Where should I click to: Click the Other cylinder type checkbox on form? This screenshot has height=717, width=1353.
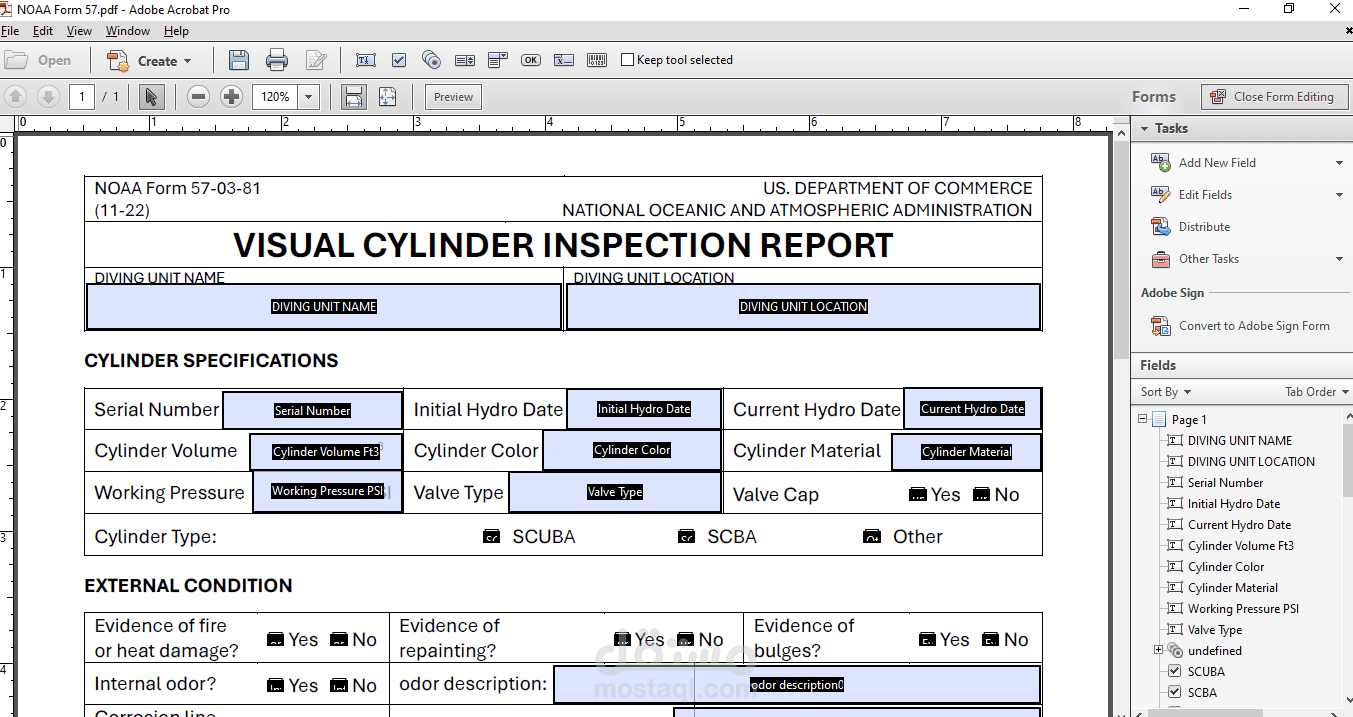[x=872, y=537]
